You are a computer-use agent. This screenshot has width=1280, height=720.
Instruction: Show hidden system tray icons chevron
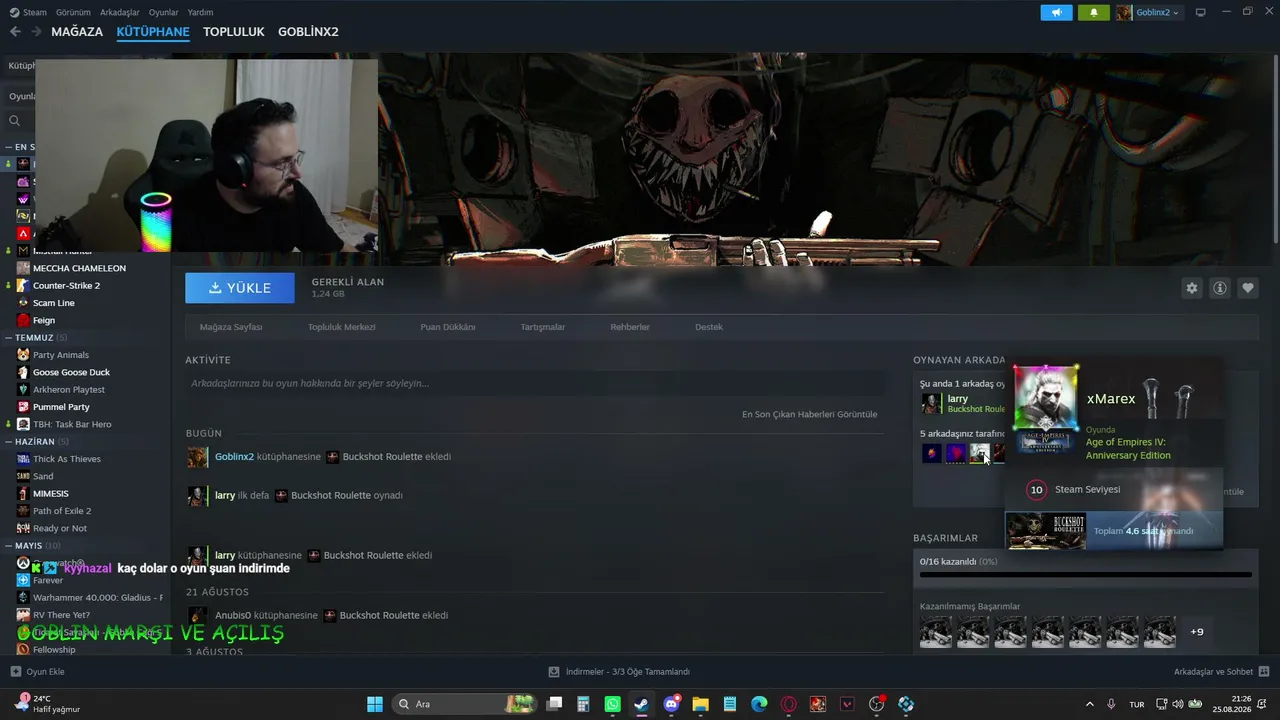[1089, 704]
